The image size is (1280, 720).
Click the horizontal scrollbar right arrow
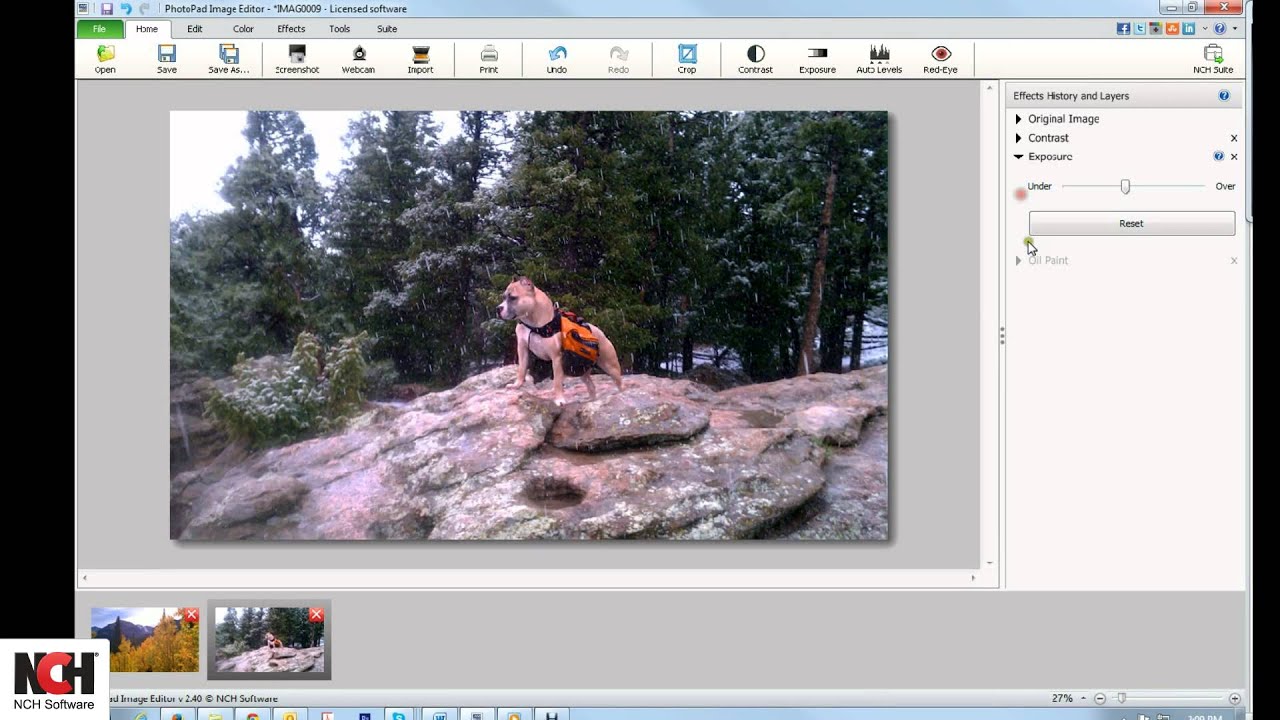[x=973, y=578]
